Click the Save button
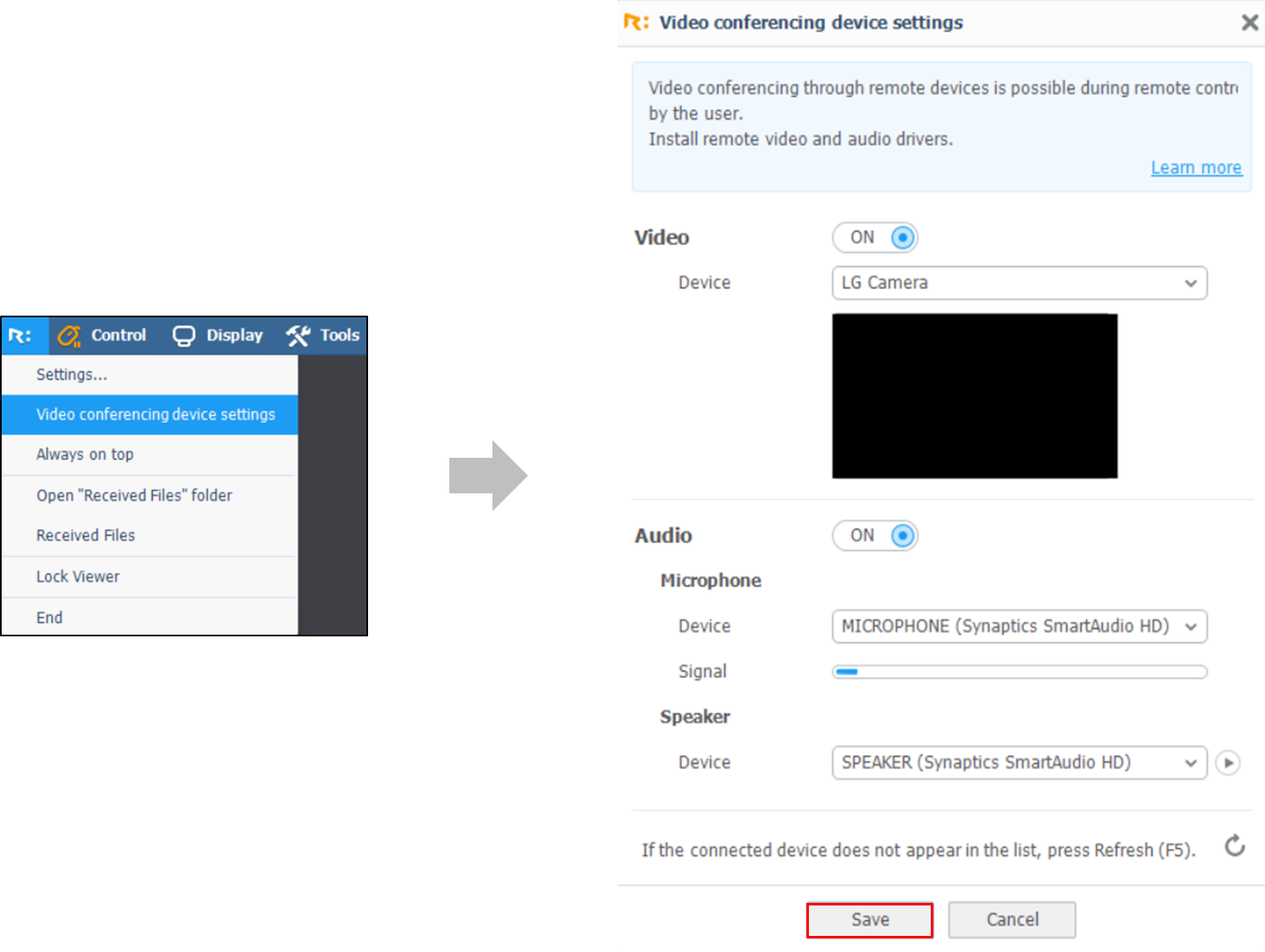 pos(869,920)
